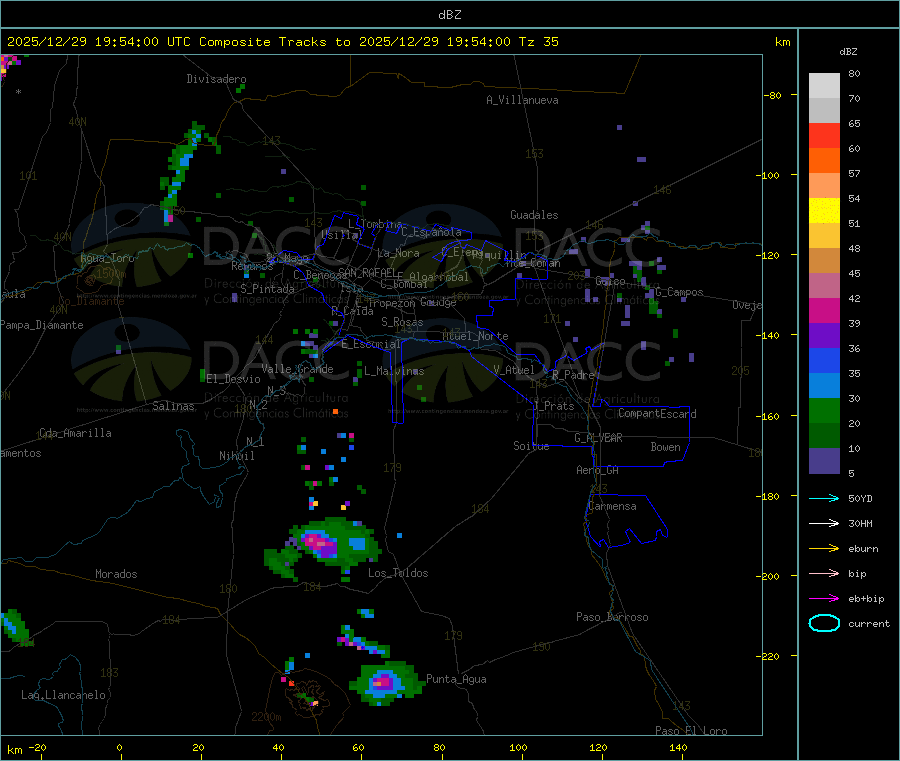Click the 'Soitue' map label
The width and height of the screenshot is (900, 761).
531,446
